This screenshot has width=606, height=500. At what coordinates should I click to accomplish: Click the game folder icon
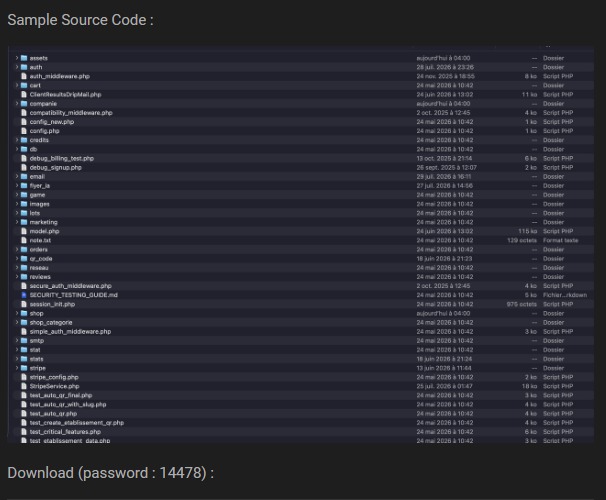[24, 195]
